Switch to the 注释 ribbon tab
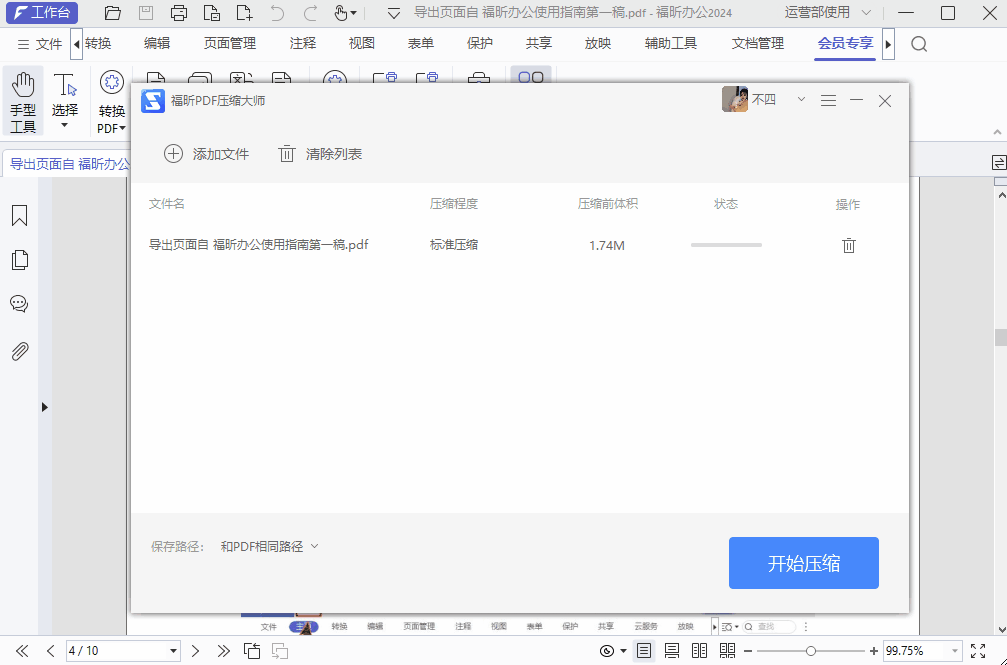Screen dimensions: 1007x665 coord(303,43)
